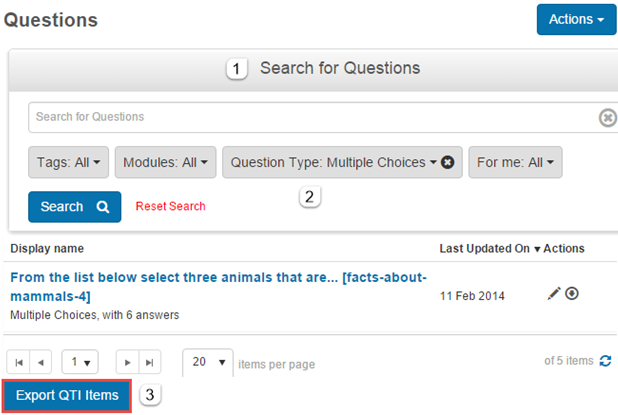Jump to the last page of results
Screen dimensions: 618x415
click(x=148, y=362)
